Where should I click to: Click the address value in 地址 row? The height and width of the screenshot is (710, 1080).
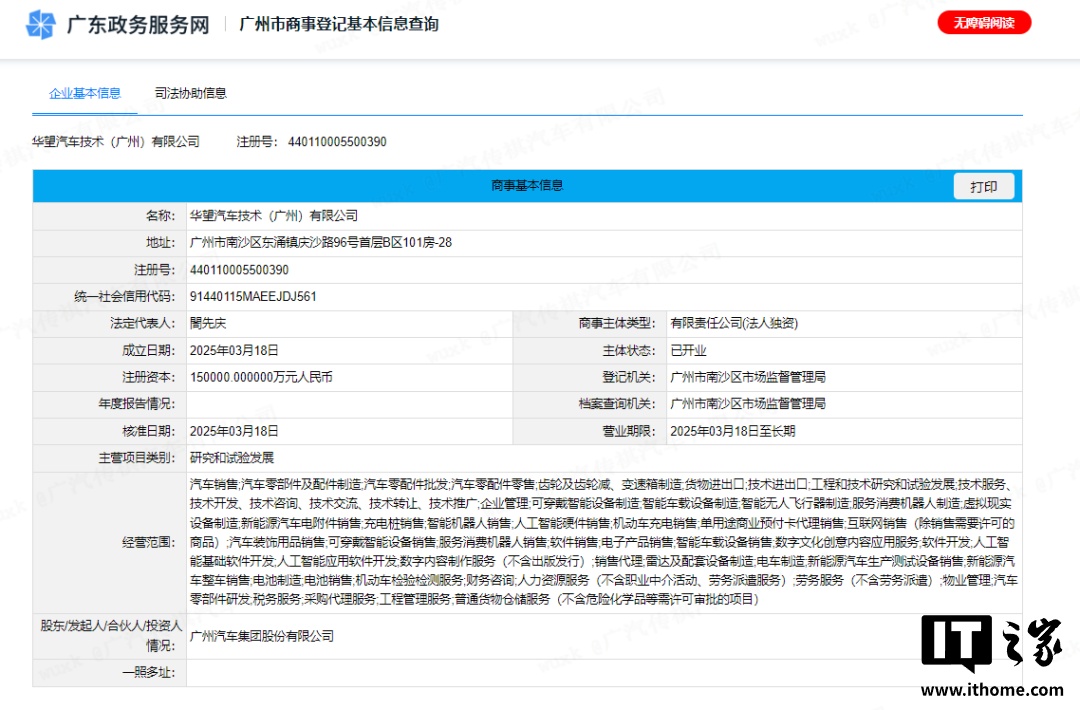[x=320, y=243]
